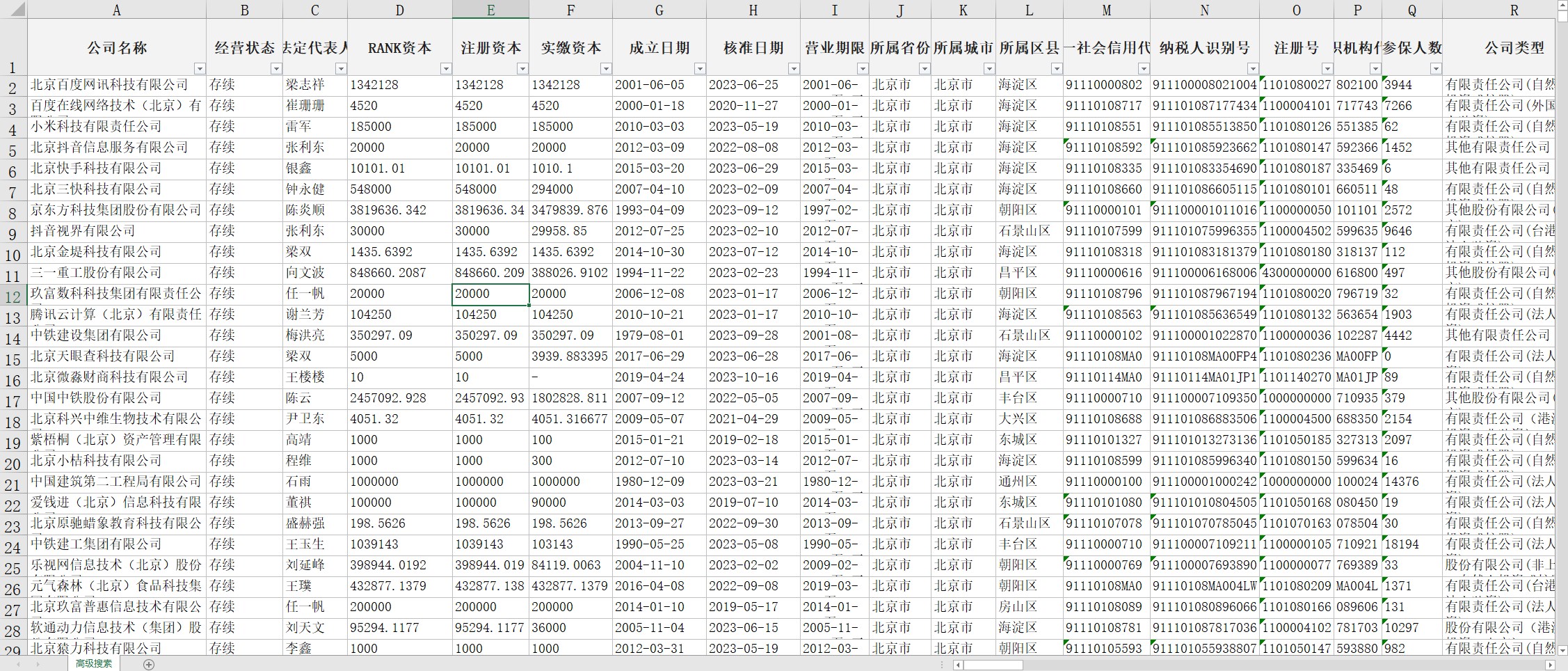The width and height of the screenshot is (1568, 671).
Task: Open filter dropdown for 参保人数 column
Action: 1436,68
